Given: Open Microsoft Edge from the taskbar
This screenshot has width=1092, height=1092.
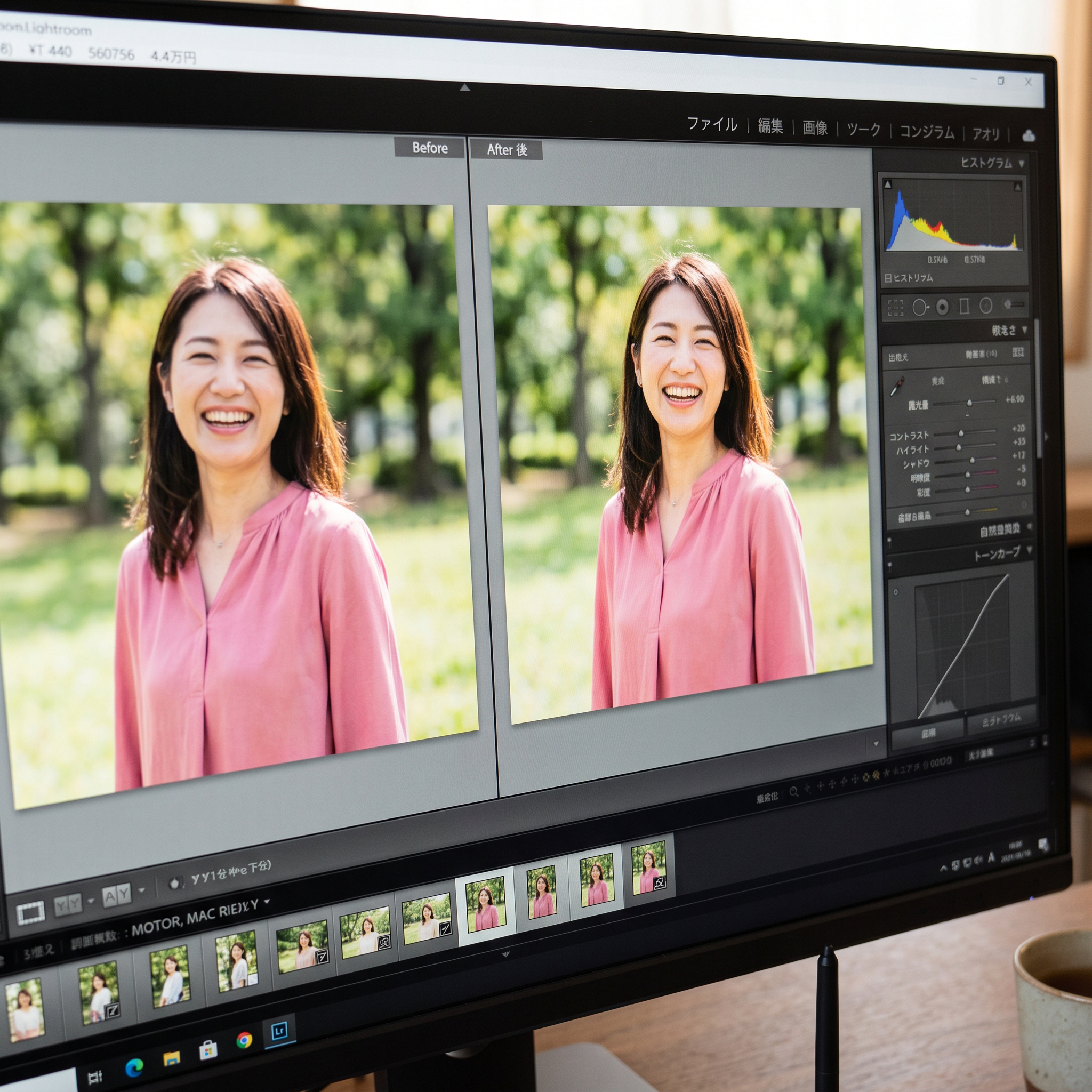Looking at the screenshot, I should [134, 1067].
